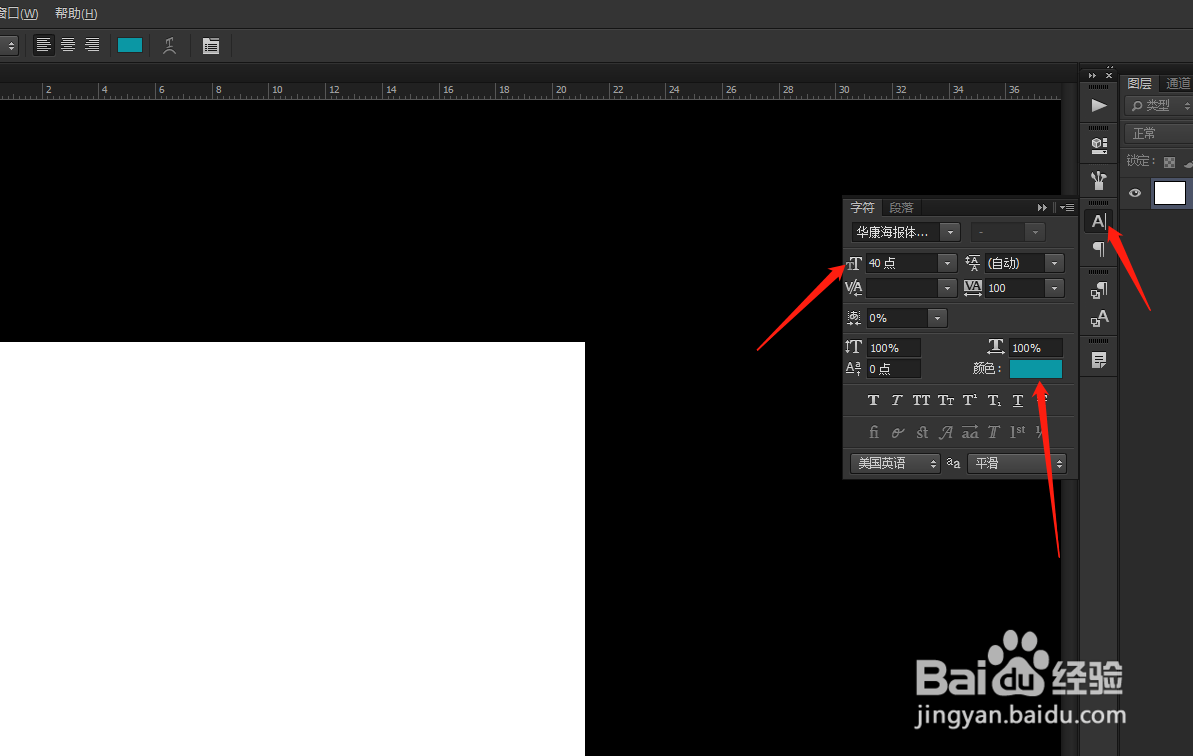Click the tracking VA icon

972,287
